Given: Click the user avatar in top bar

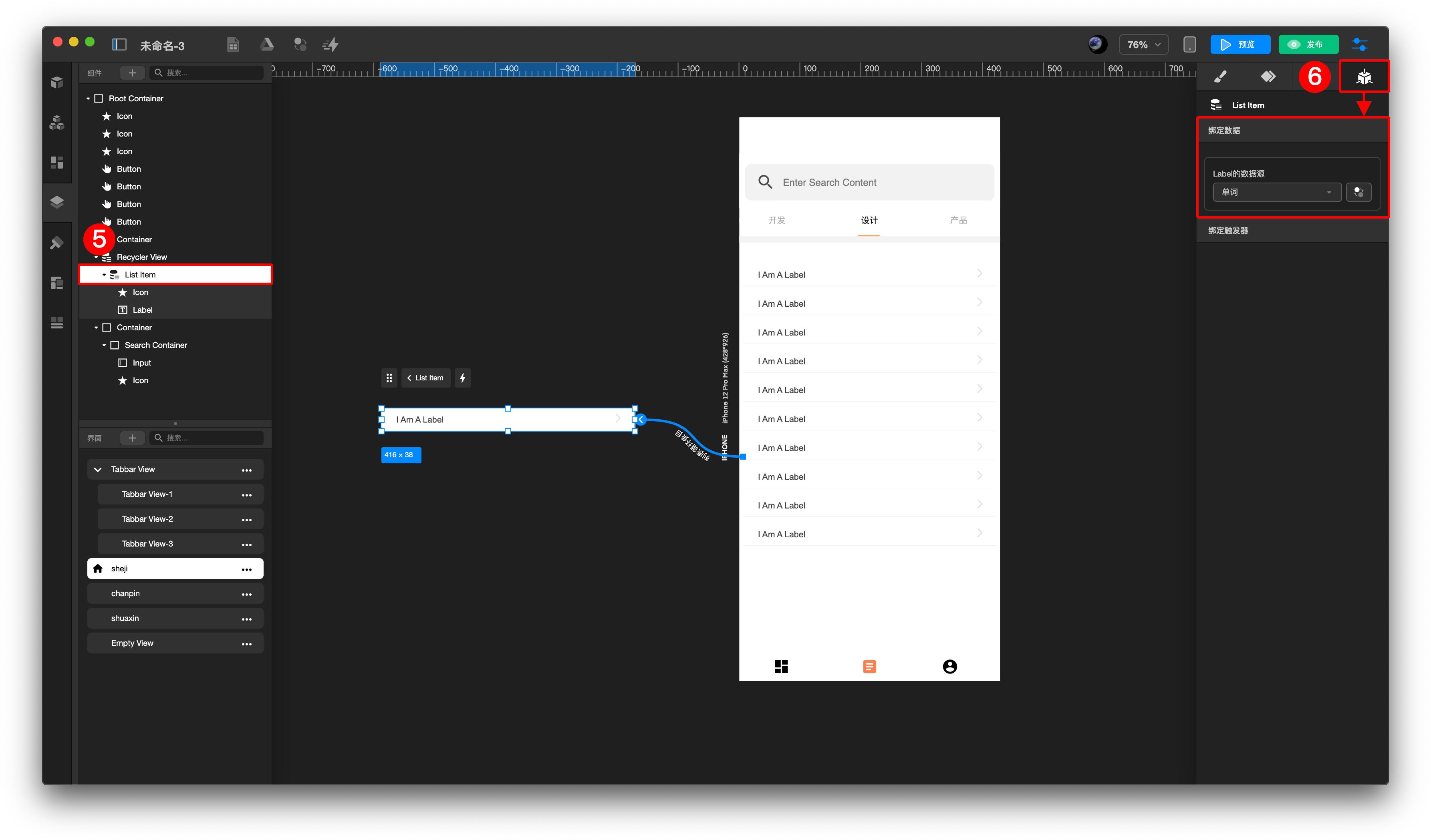Looking at the screenshot, I should click(1097, 44).
